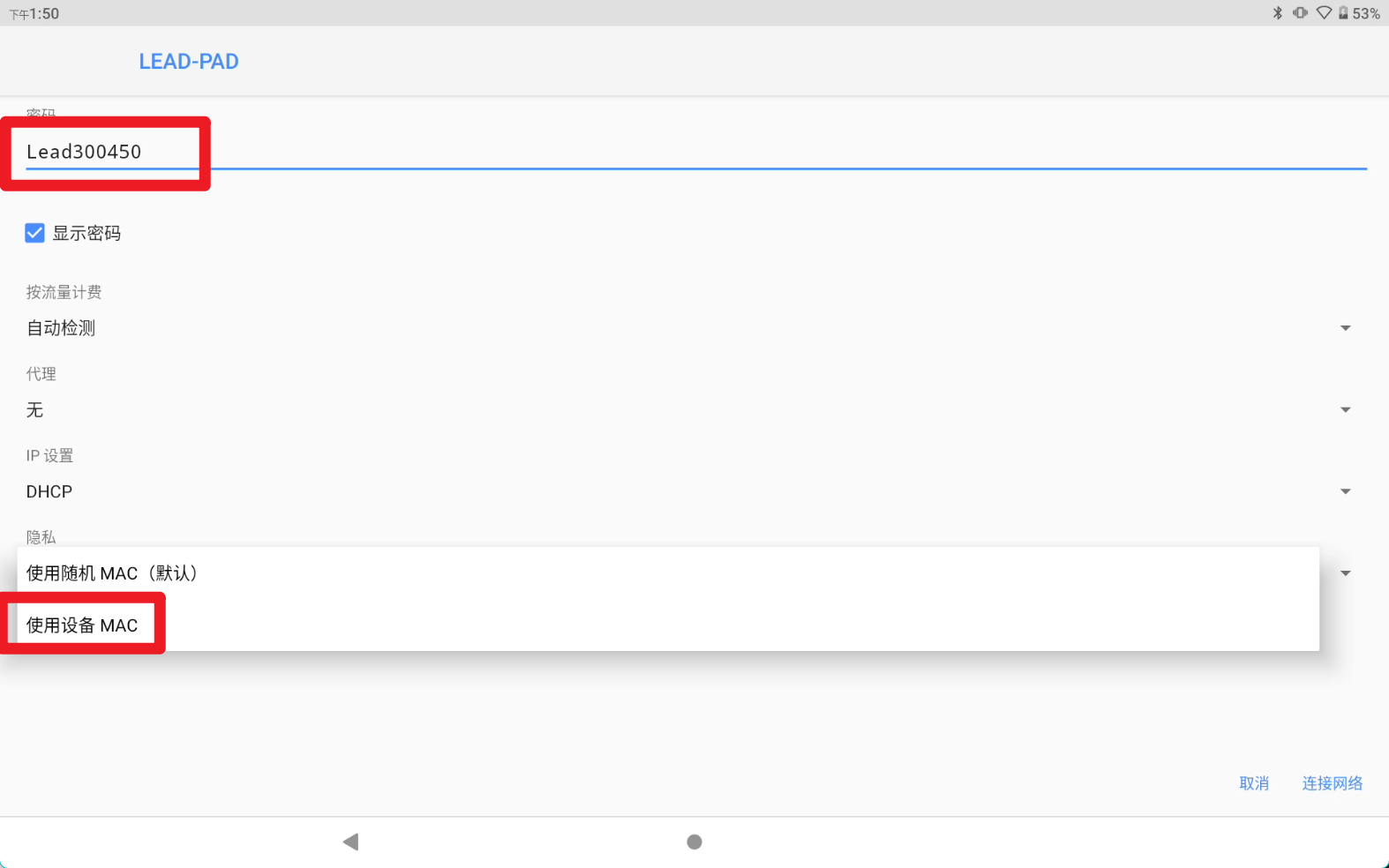This screenshot has height=868, width=1389.
Task: Tap the battery status icon
Action: [1343, 13]
